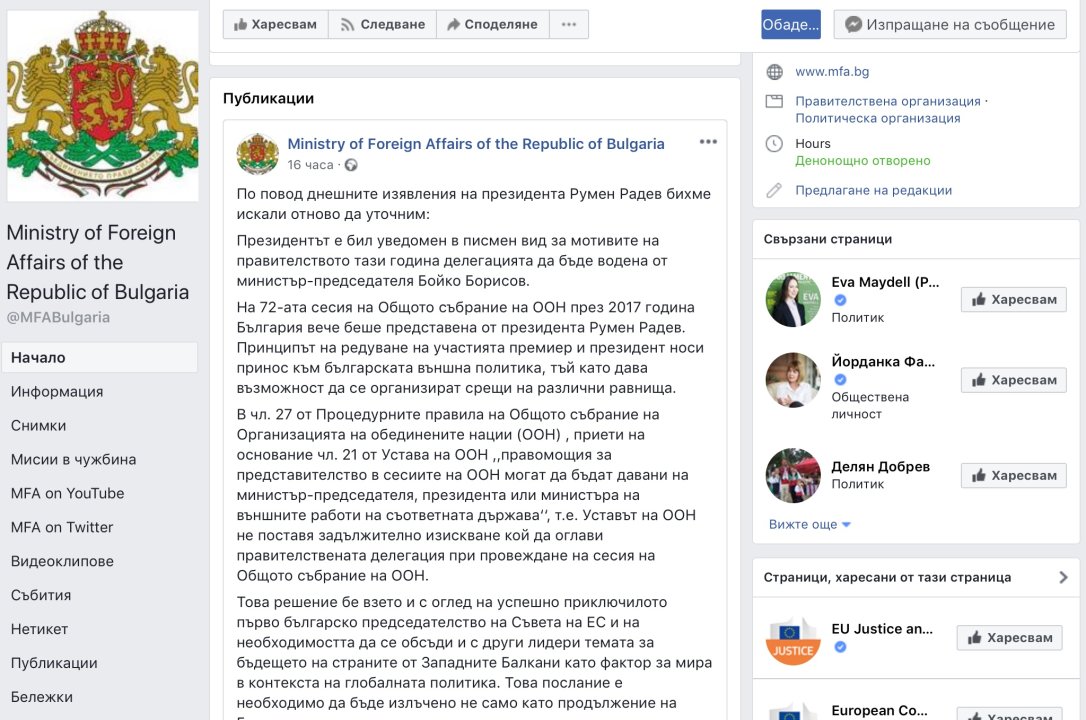Click the globe icon beside www.mfa.bg

774,71
